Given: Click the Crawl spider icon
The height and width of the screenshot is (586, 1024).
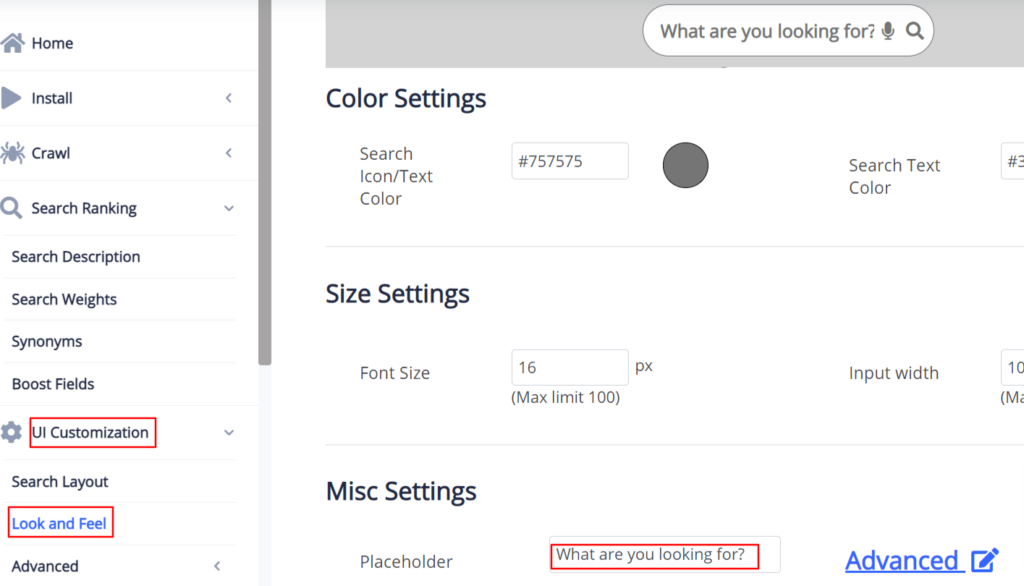Looking at the screenshot, I should pos(15,152).
